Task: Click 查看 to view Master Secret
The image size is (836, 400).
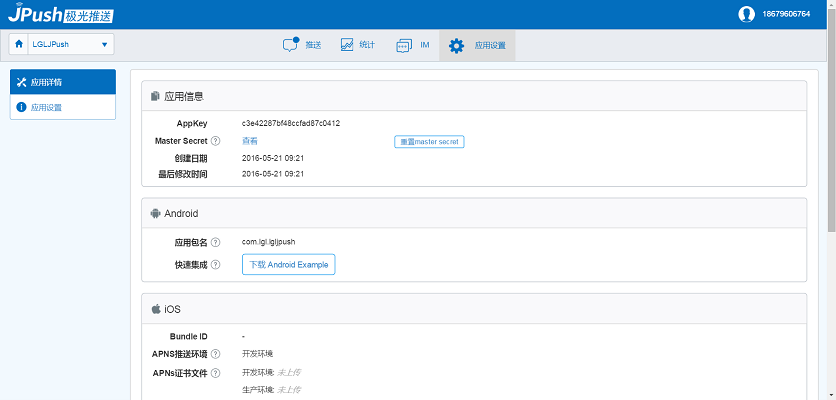Action: coord(250,141)
